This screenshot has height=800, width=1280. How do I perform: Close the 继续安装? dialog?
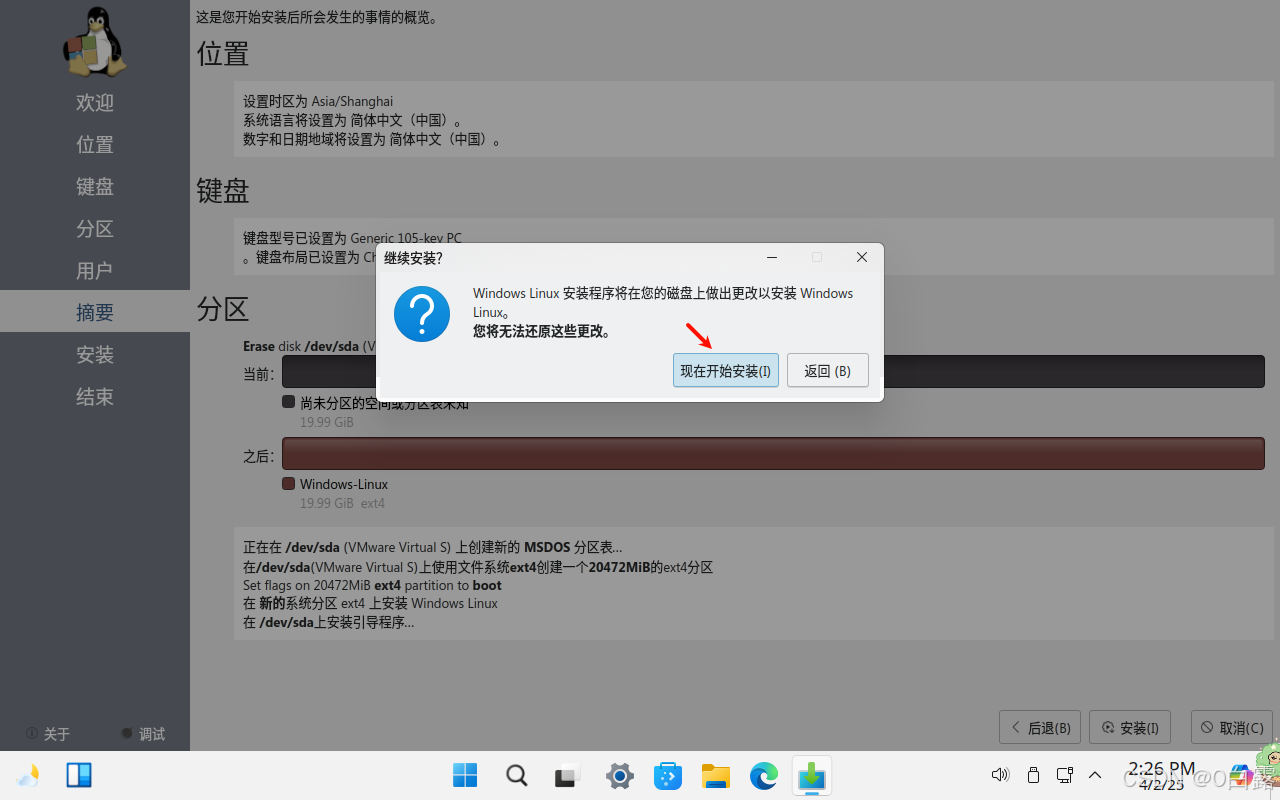click(x=862, y=257)
